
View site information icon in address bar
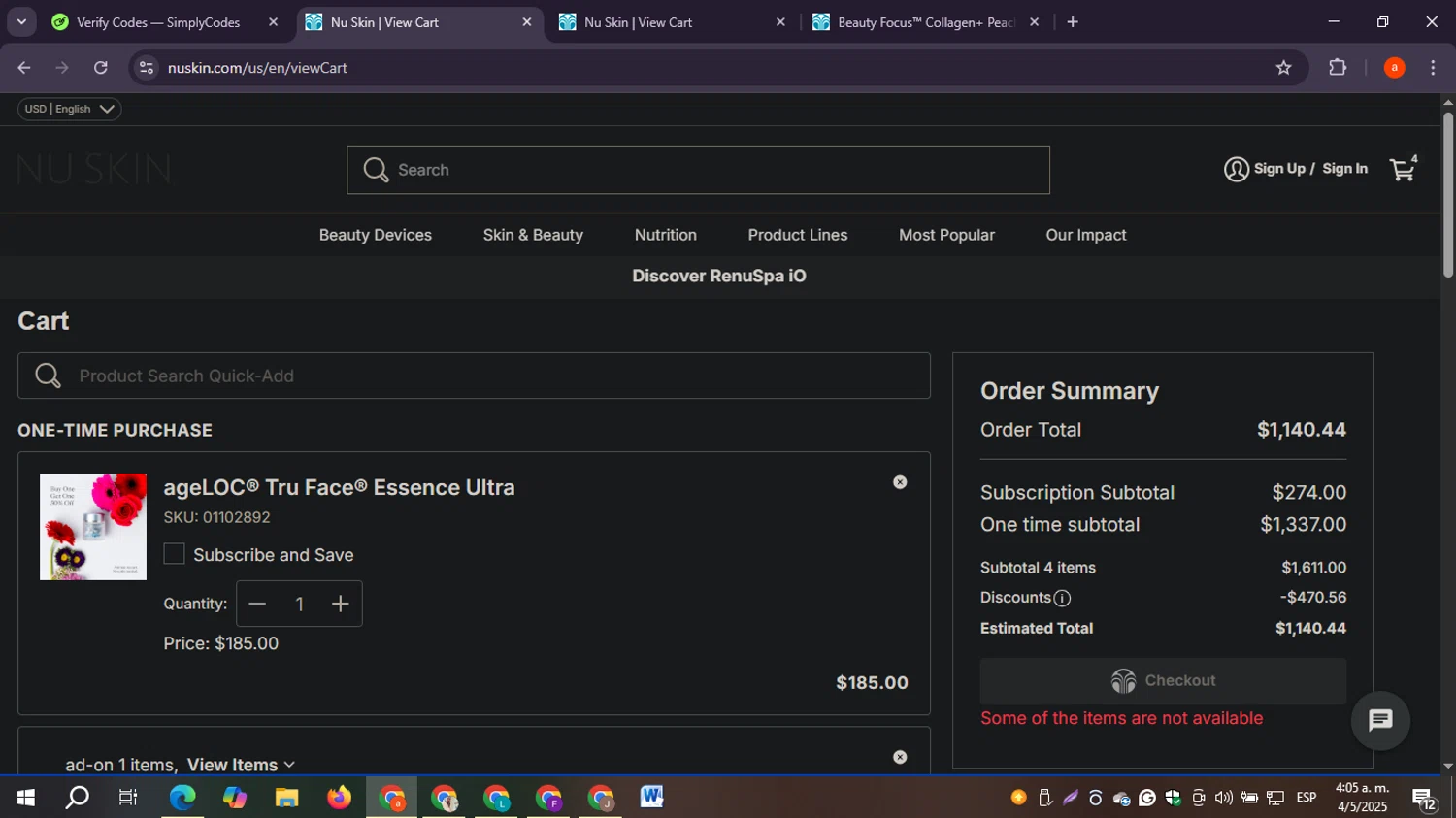coord(147,67)
